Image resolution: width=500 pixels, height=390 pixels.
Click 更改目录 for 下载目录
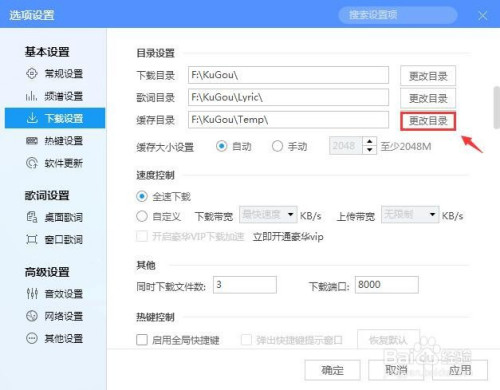428,76
